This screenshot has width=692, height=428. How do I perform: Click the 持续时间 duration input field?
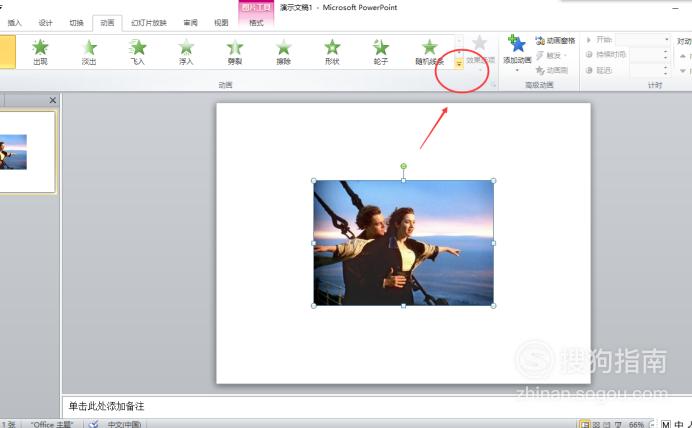pyautogui.click(x=646, y=55)
